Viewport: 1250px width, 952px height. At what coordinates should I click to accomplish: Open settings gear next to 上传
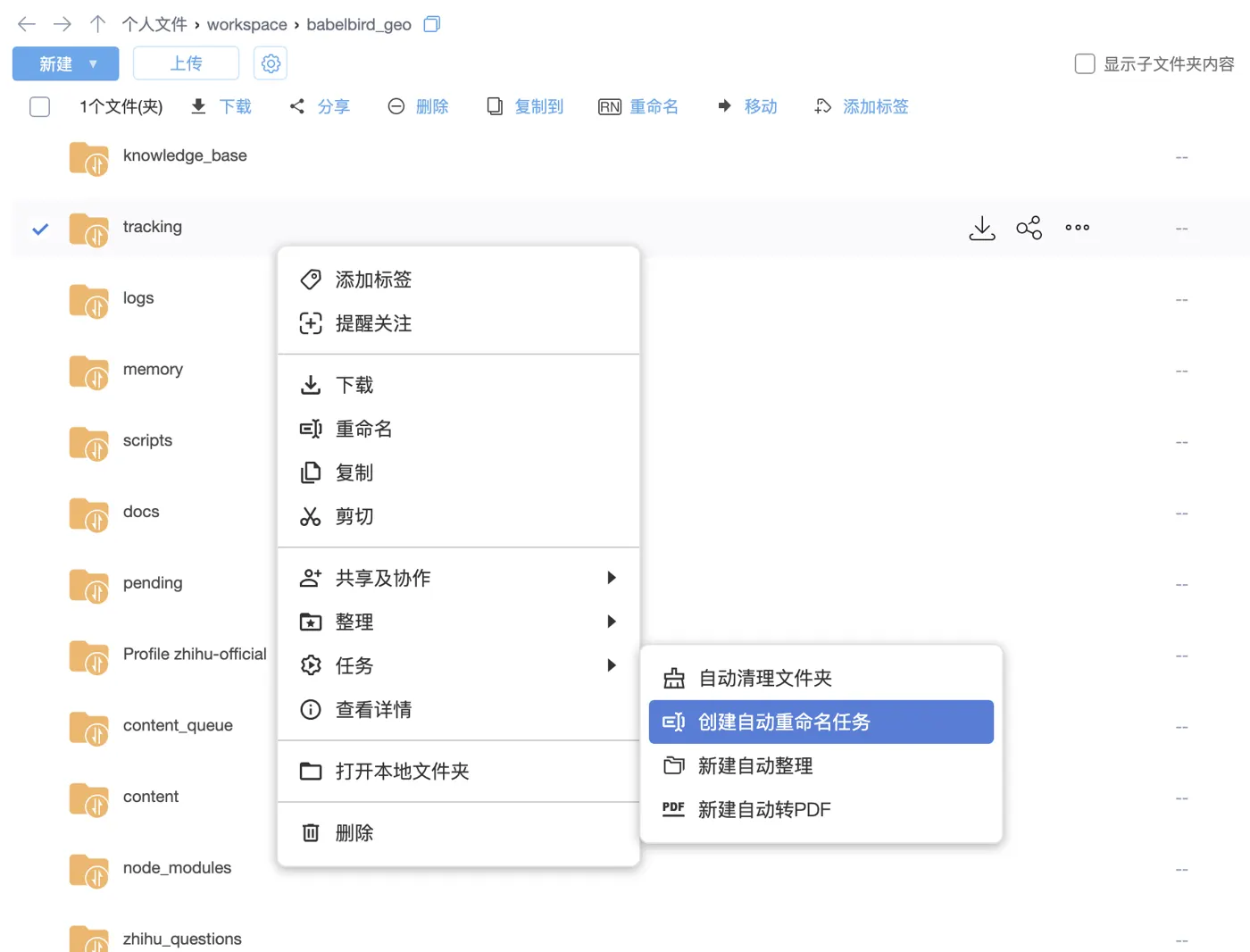[271, 63]
